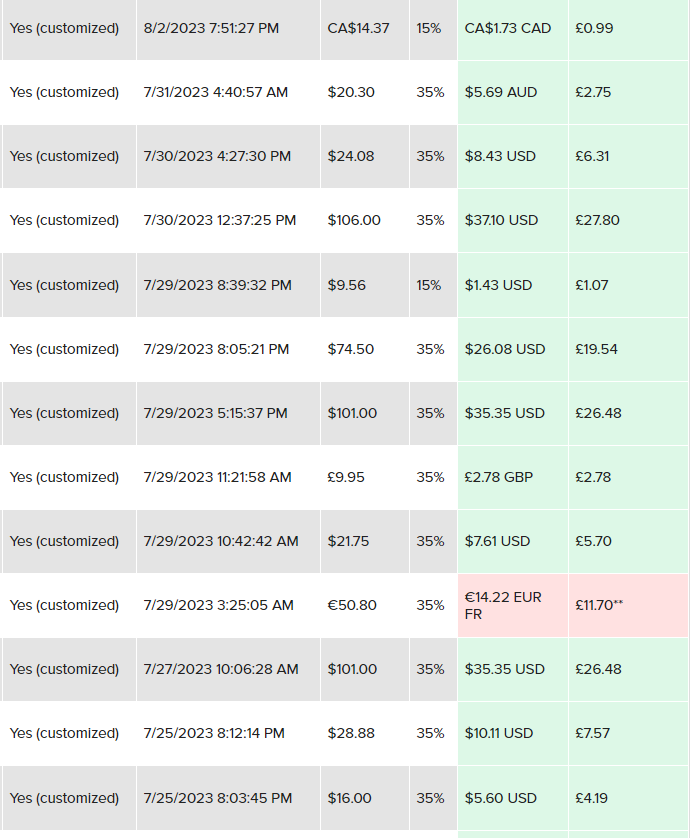
Task: Select the 7/27/2023 10:06:28 AM timestamp
Action: tap(221, 669)
